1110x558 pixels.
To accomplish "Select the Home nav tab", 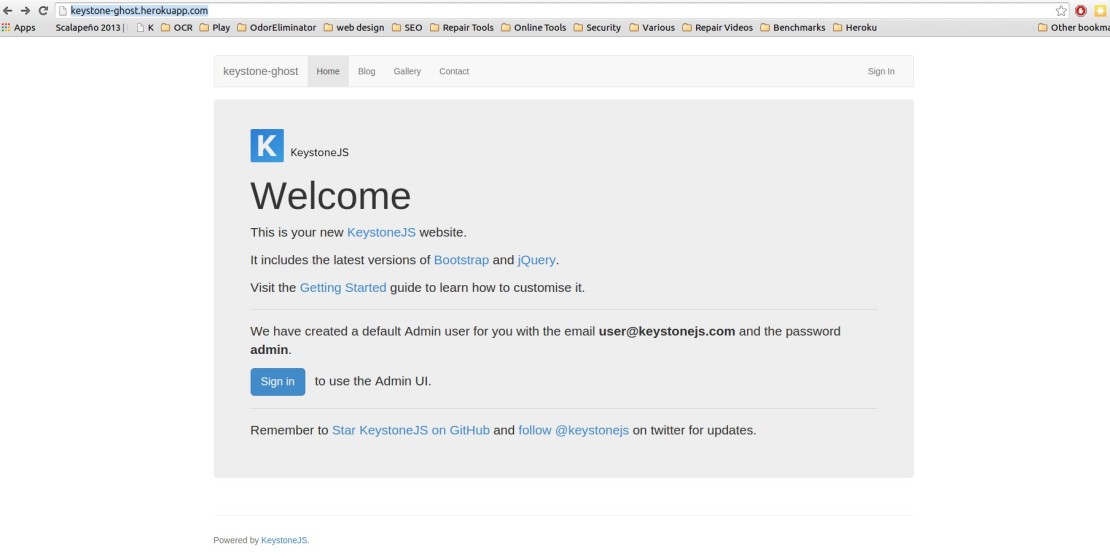I will tap(328, 71).
